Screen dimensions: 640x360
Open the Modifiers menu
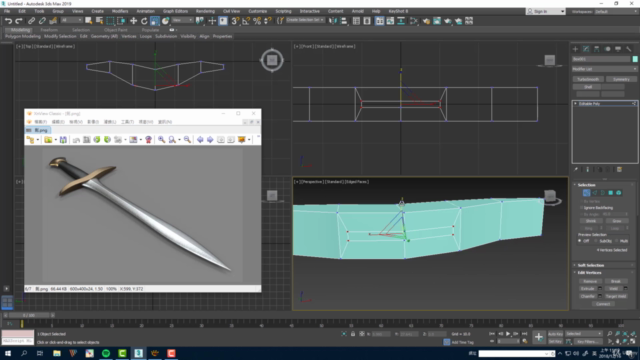(120, 11)
